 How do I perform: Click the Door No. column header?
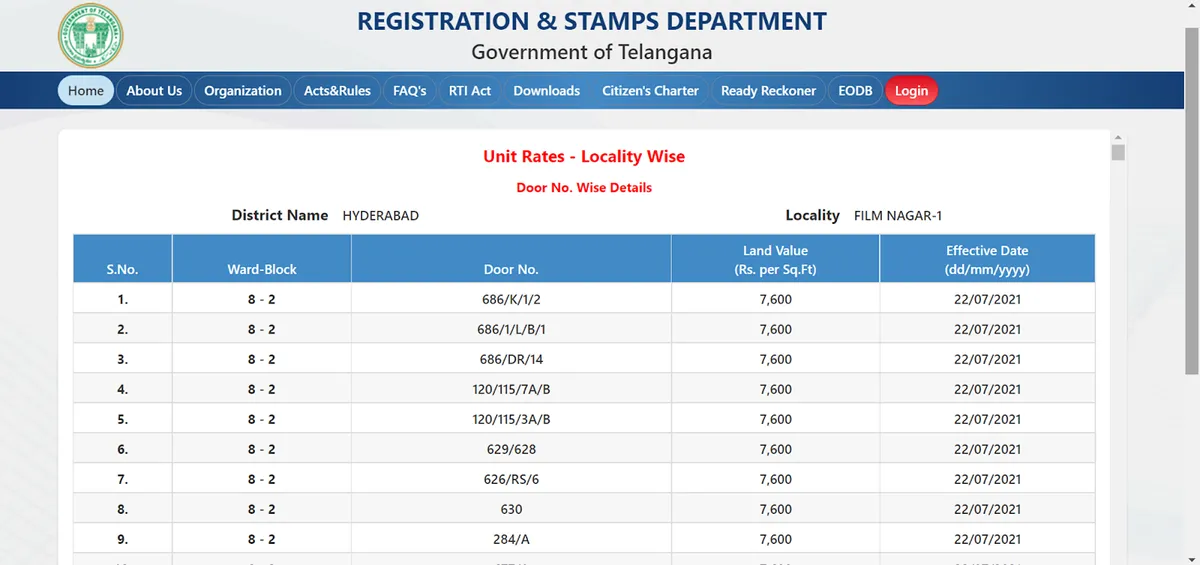(511, 269)
